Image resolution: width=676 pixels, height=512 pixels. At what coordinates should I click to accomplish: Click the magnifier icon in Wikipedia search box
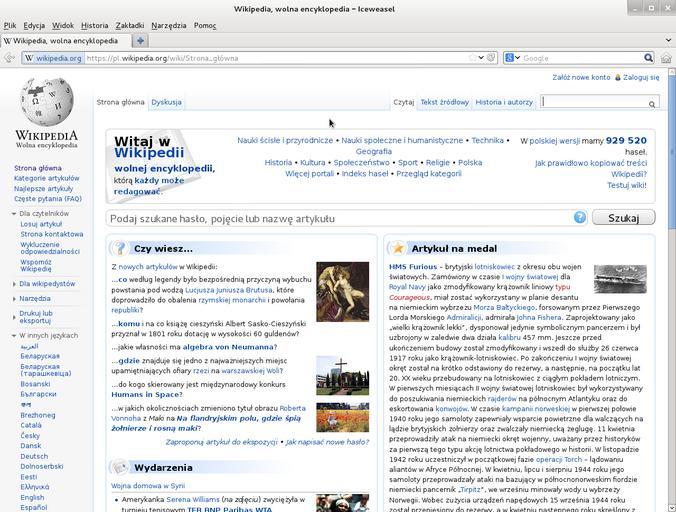(652, 103)
